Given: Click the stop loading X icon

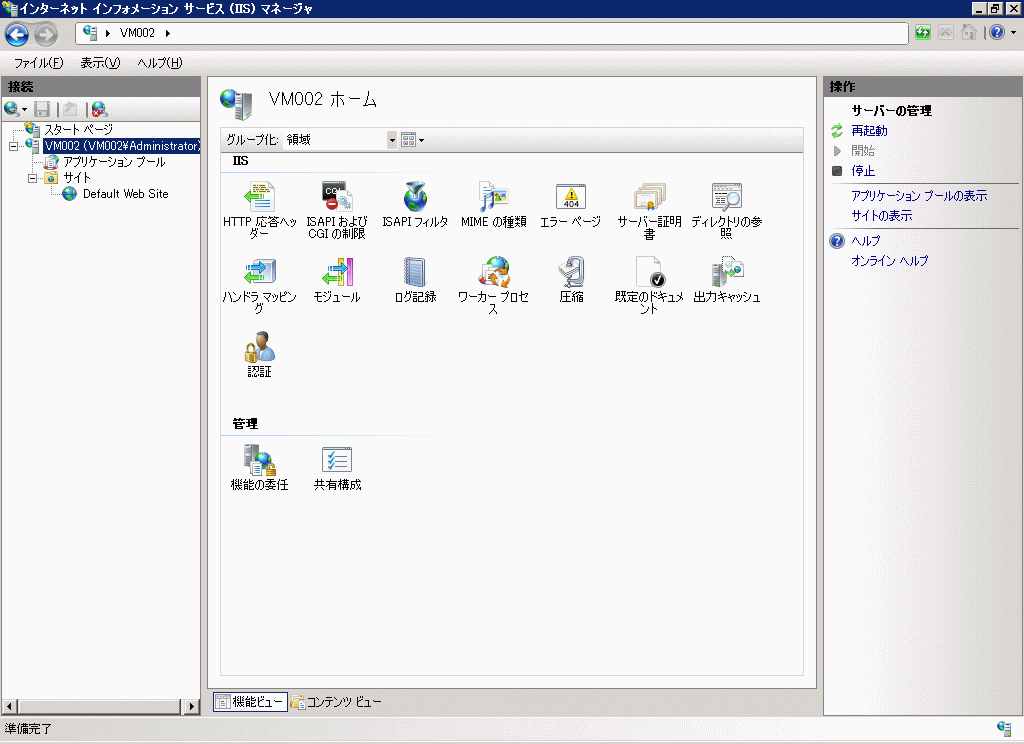Looking at the screenshot, I should tap(946, 33).
